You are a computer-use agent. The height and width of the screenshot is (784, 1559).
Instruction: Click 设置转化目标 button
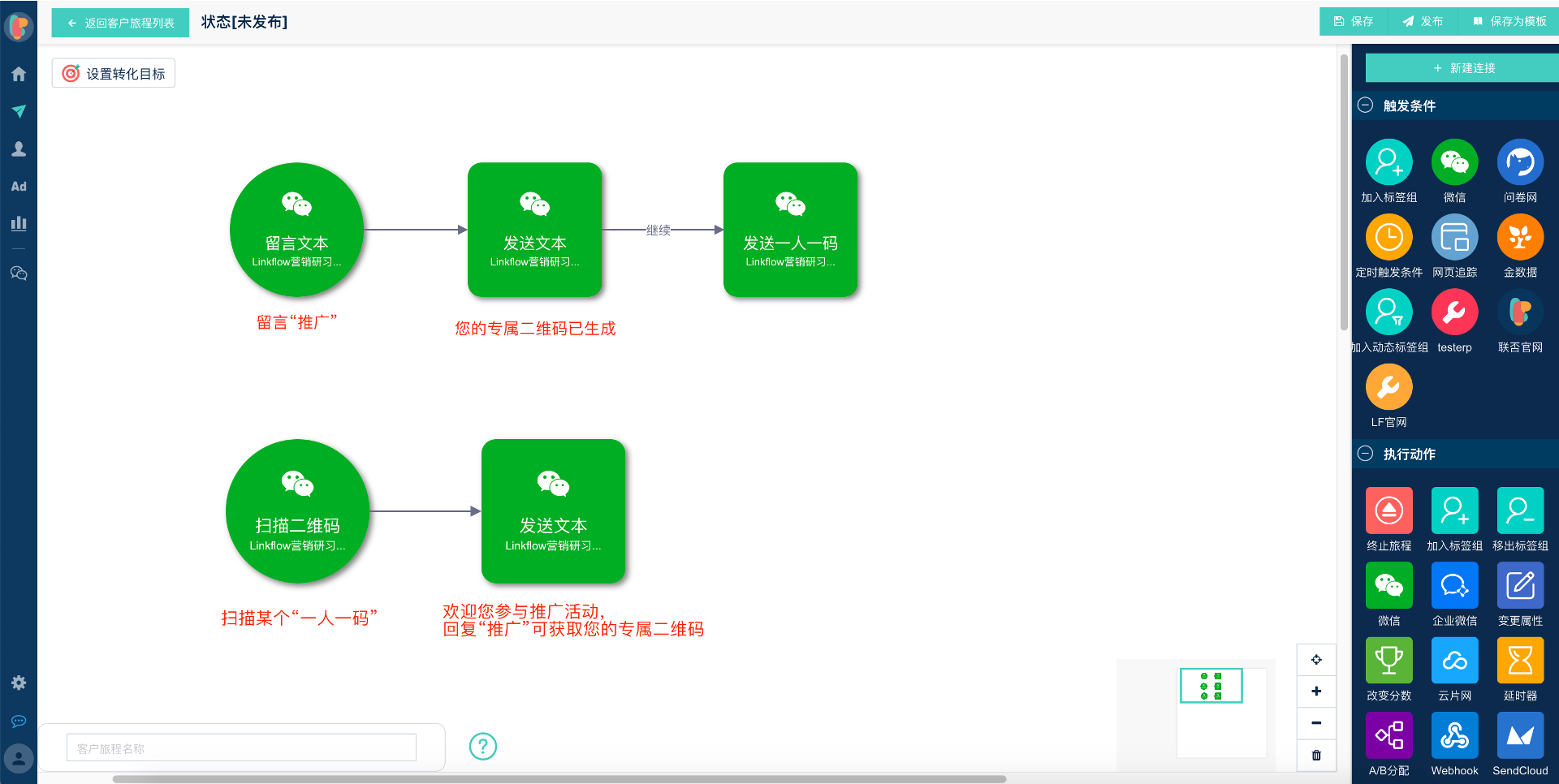pyautogui.click(x=114, y=74)
